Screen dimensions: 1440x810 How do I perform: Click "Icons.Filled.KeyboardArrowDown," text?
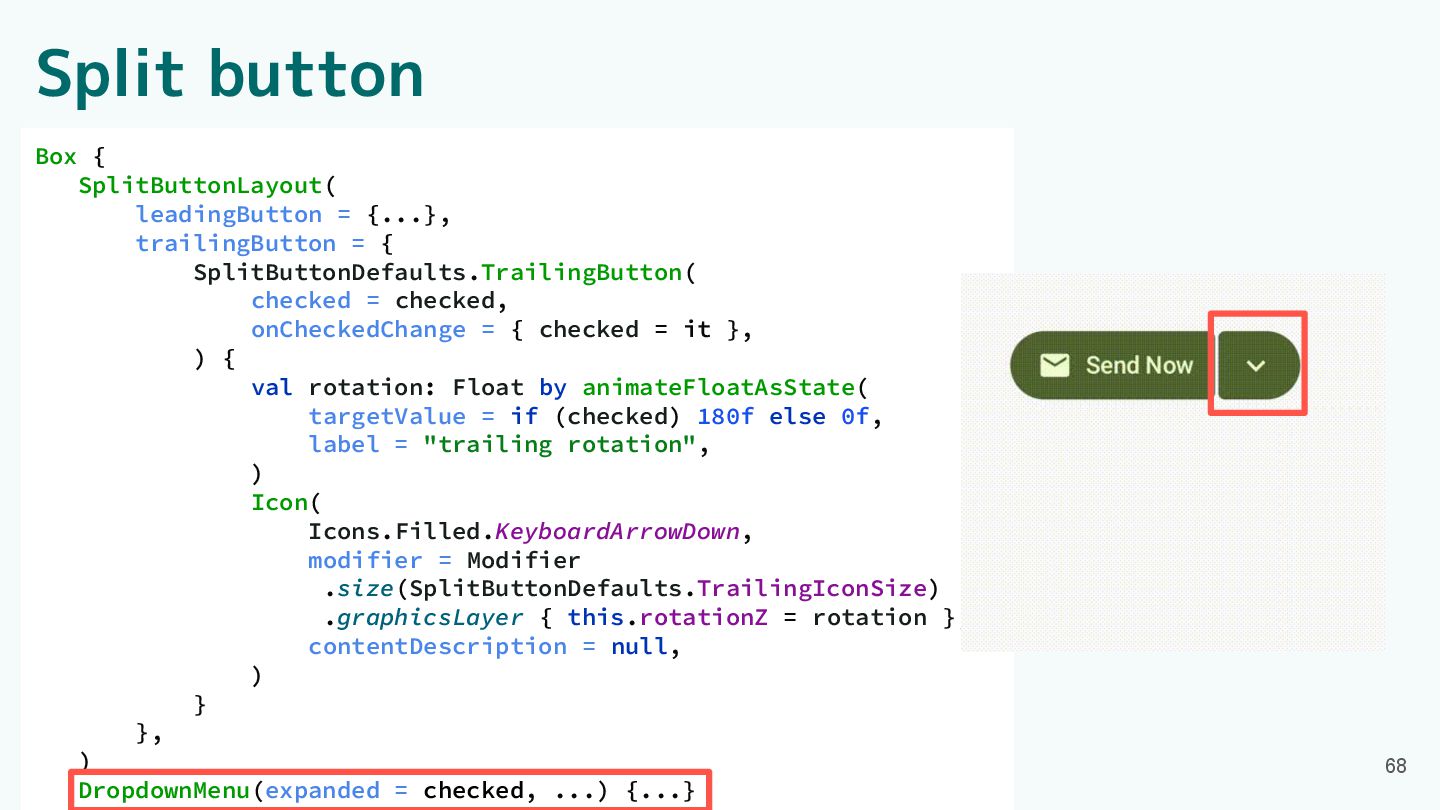point(531,531)
